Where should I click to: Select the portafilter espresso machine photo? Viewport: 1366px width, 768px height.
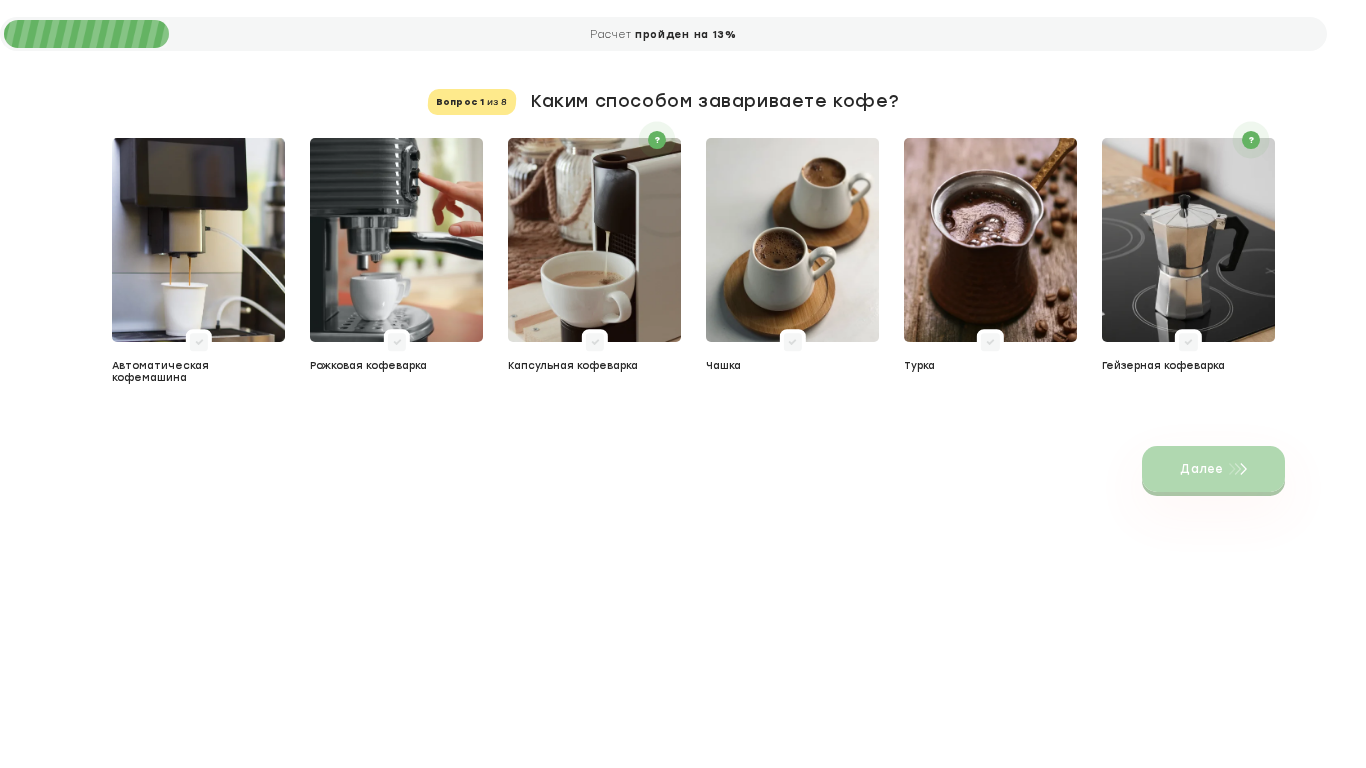point(396,240)
